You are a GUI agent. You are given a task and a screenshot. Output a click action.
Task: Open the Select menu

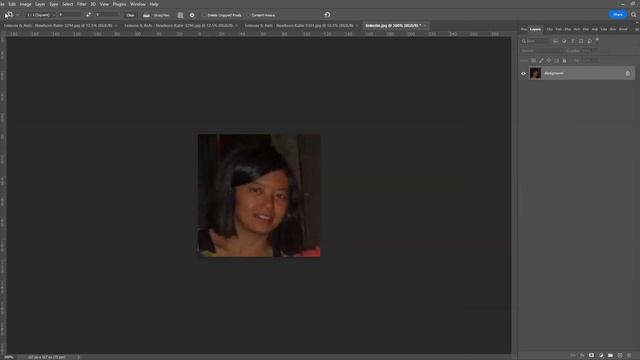(x=67, y=4)
